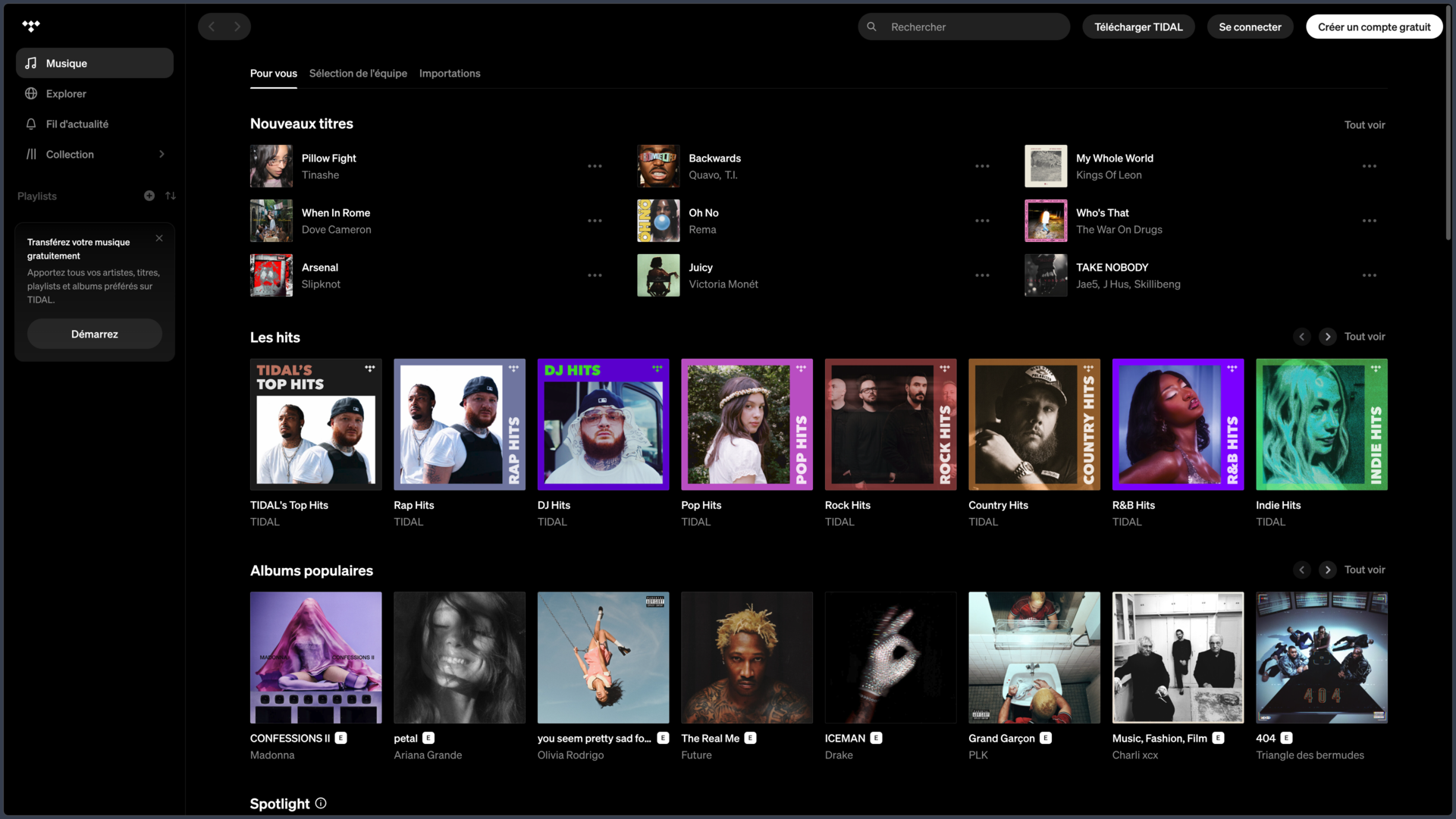Open more options for Juicy

982,275
